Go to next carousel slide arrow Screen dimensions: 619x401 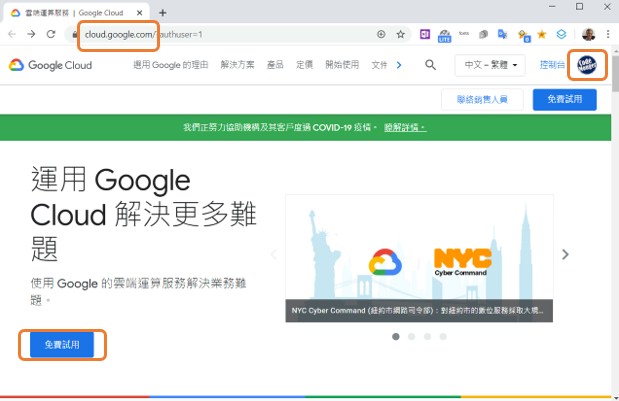(x=565, y=255)
